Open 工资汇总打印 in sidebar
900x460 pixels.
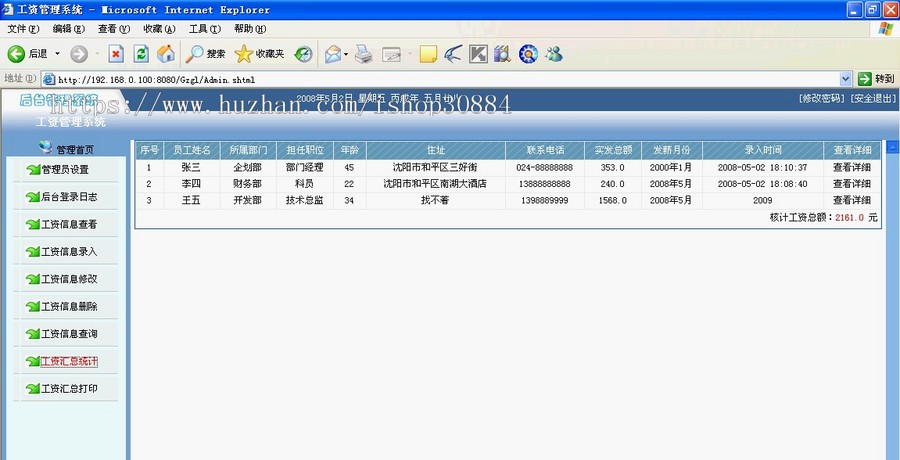[x=69, y=389]
